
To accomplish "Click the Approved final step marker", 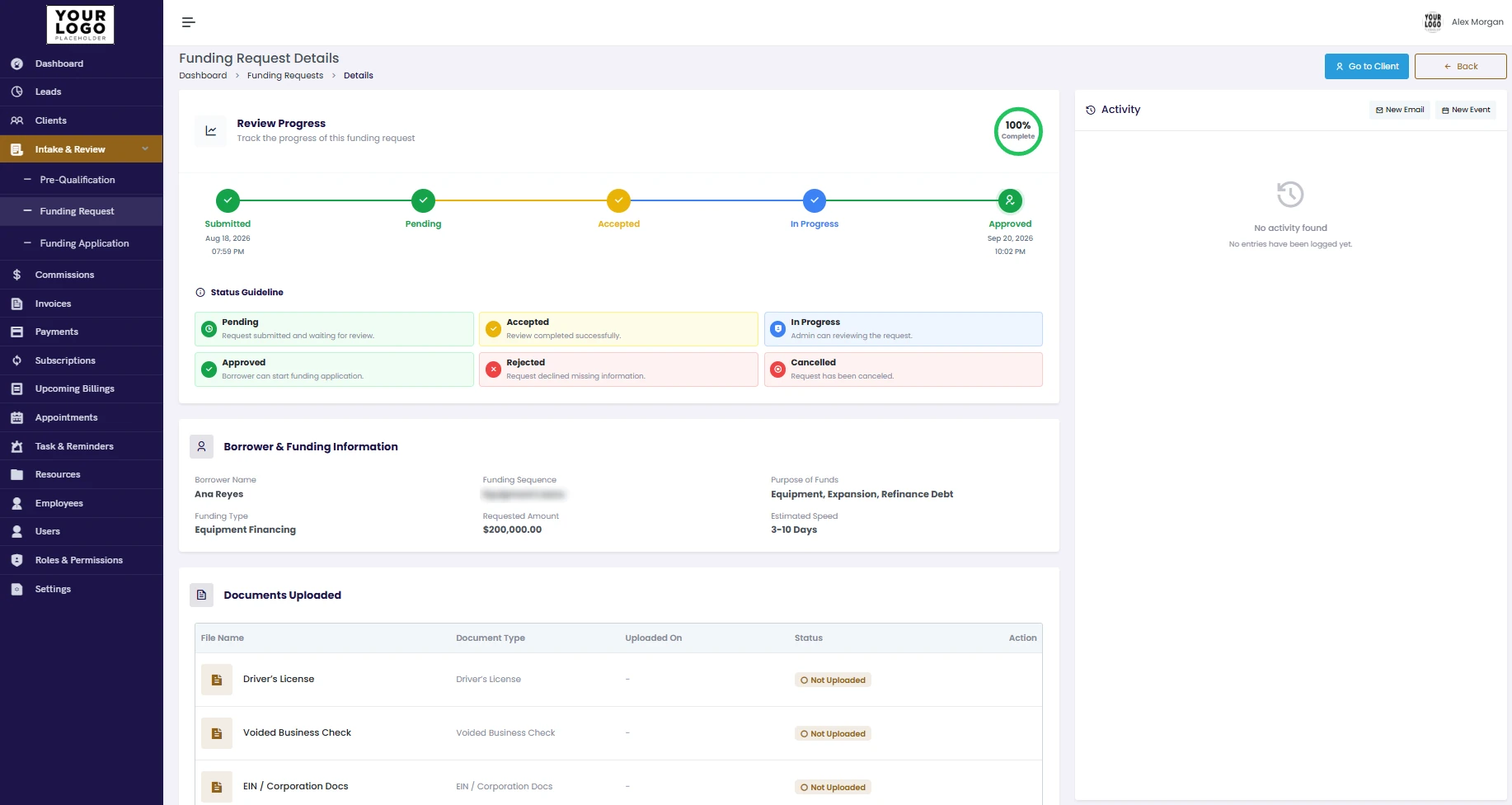I will point(1010,200).
